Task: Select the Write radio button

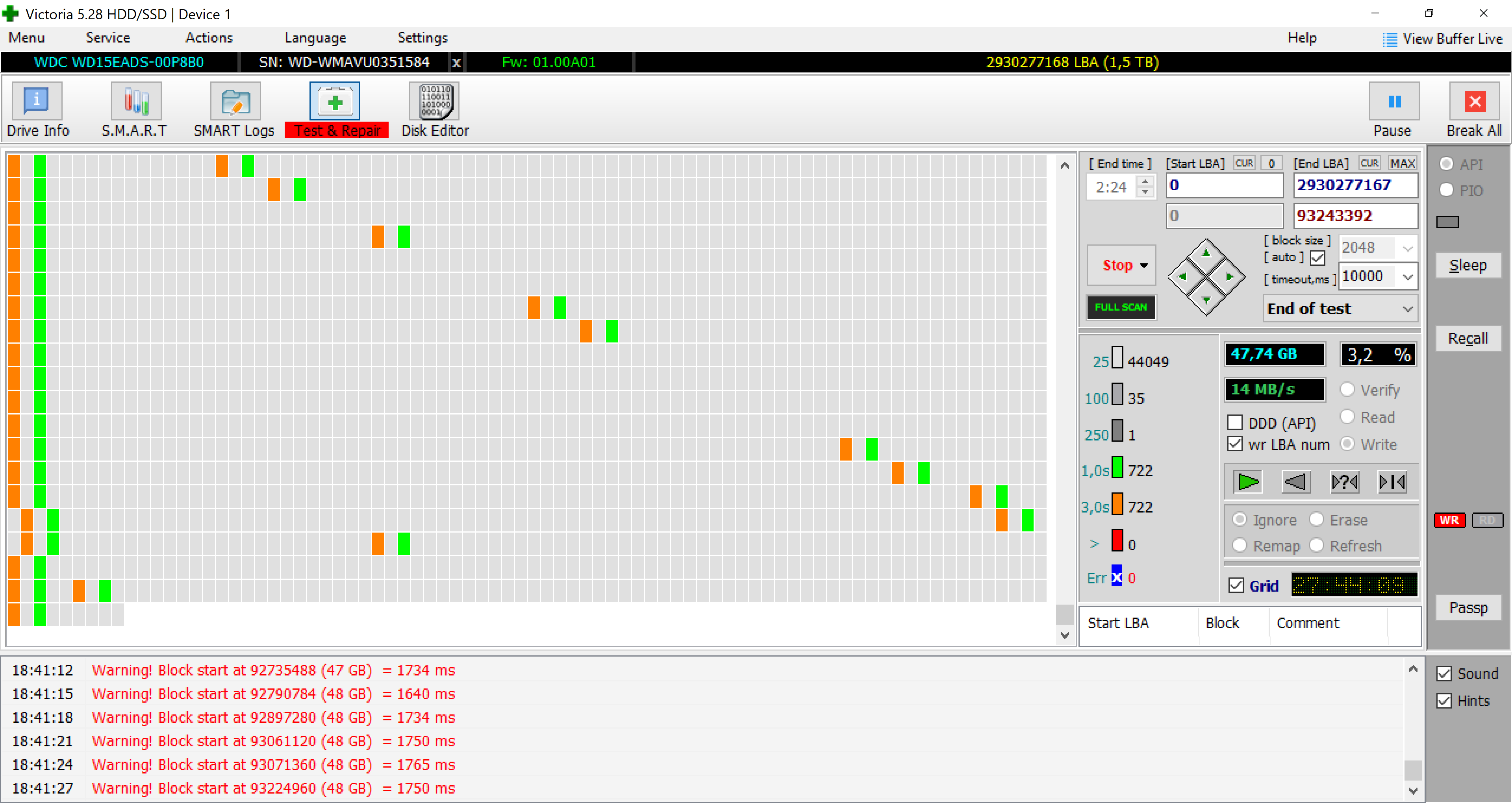Action: point(1347,444)
